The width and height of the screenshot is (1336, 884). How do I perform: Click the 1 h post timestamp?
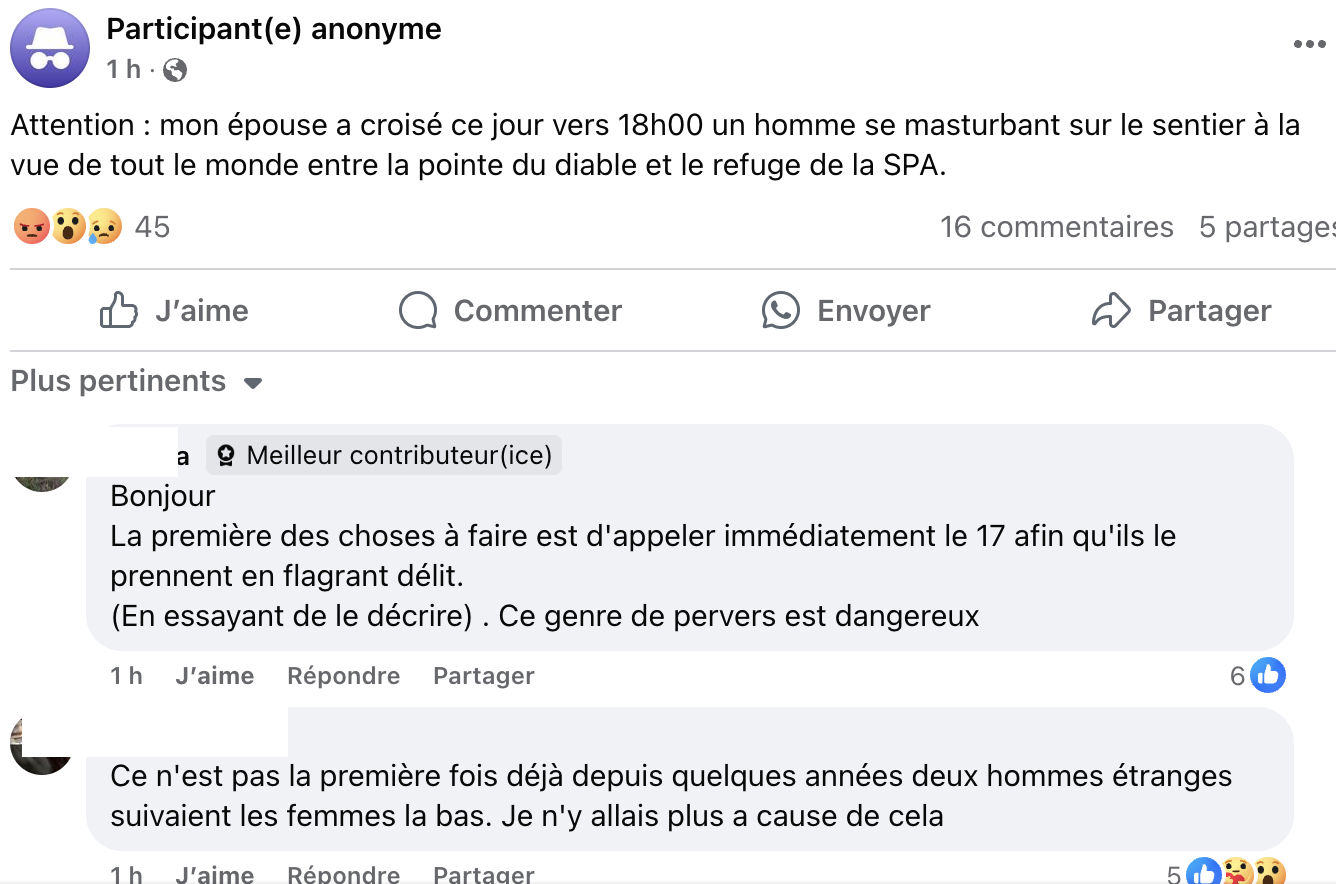(124, 70)
